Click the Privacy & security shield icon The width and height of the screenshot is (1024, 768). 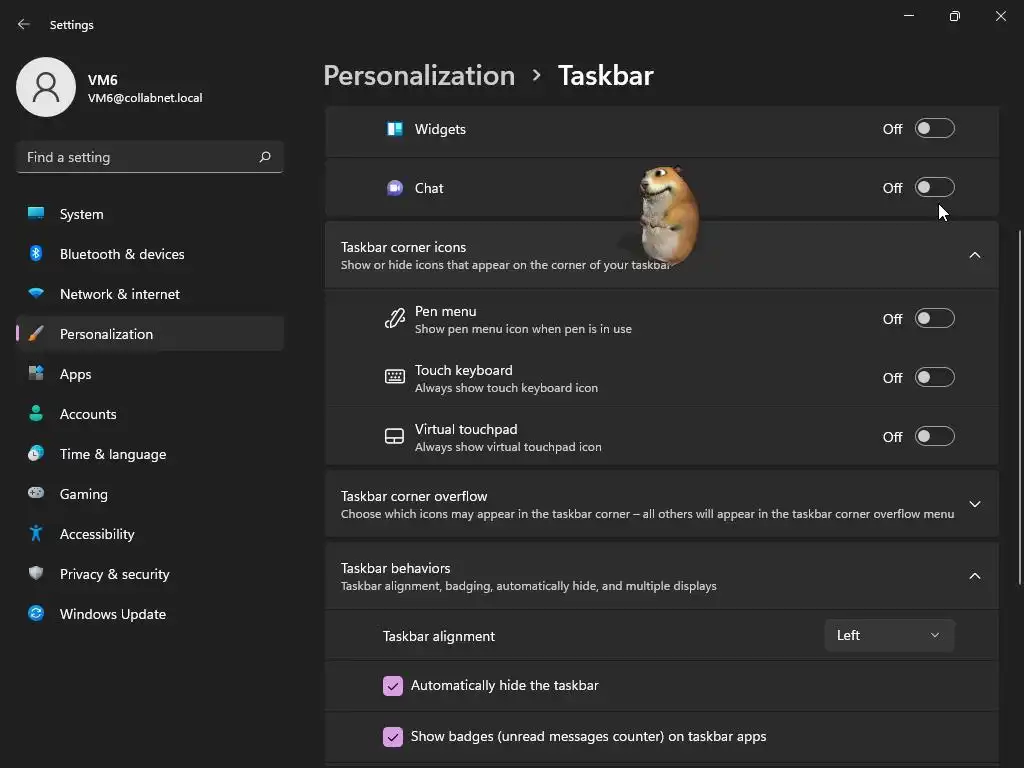pyautogui.click(x=36, y=574)
